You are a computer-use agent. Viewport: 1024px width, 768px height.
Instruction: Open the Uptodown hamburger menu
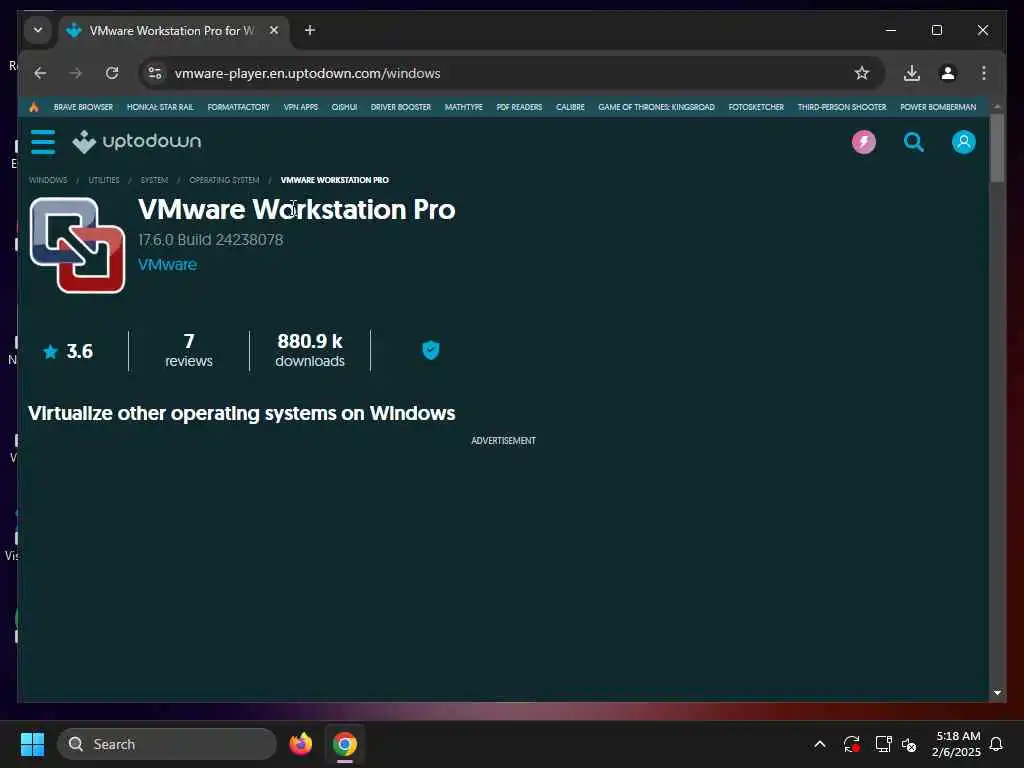click(43, 142)
